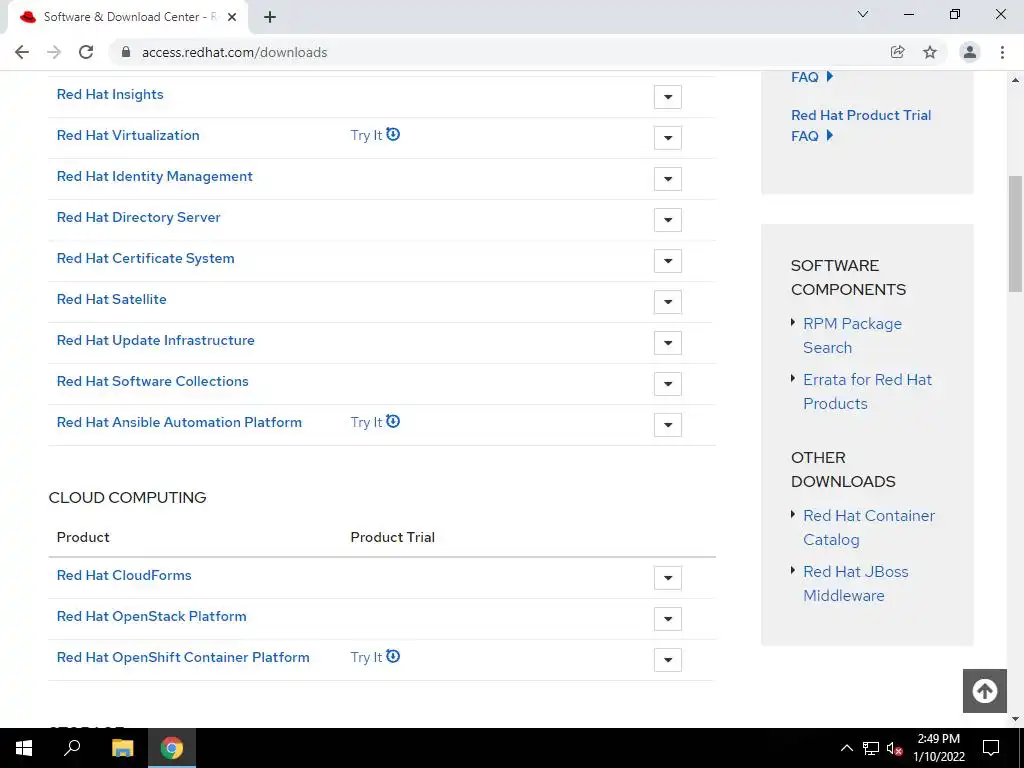
Task: Bookmark this page with star icon
Action: click(930, 52)
